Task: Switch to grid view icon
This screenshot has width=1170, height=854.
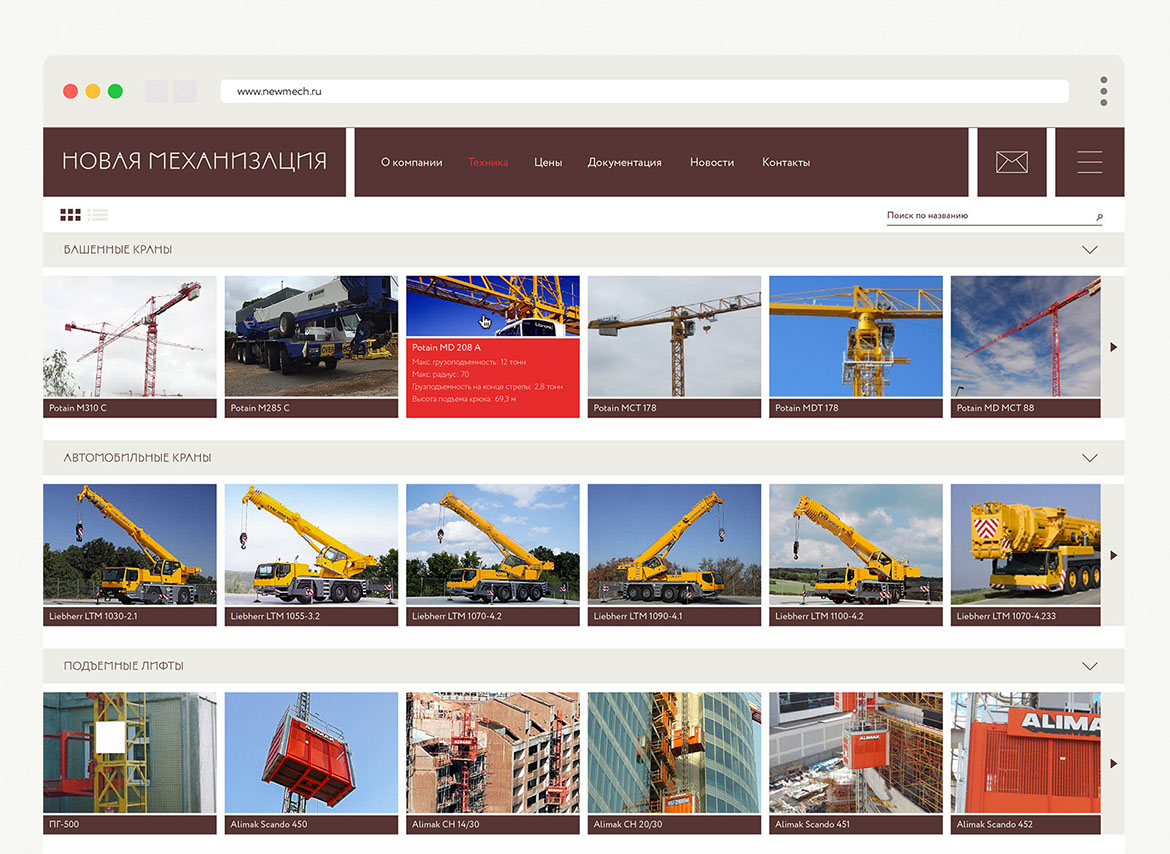Action: (x=70, y=215)
